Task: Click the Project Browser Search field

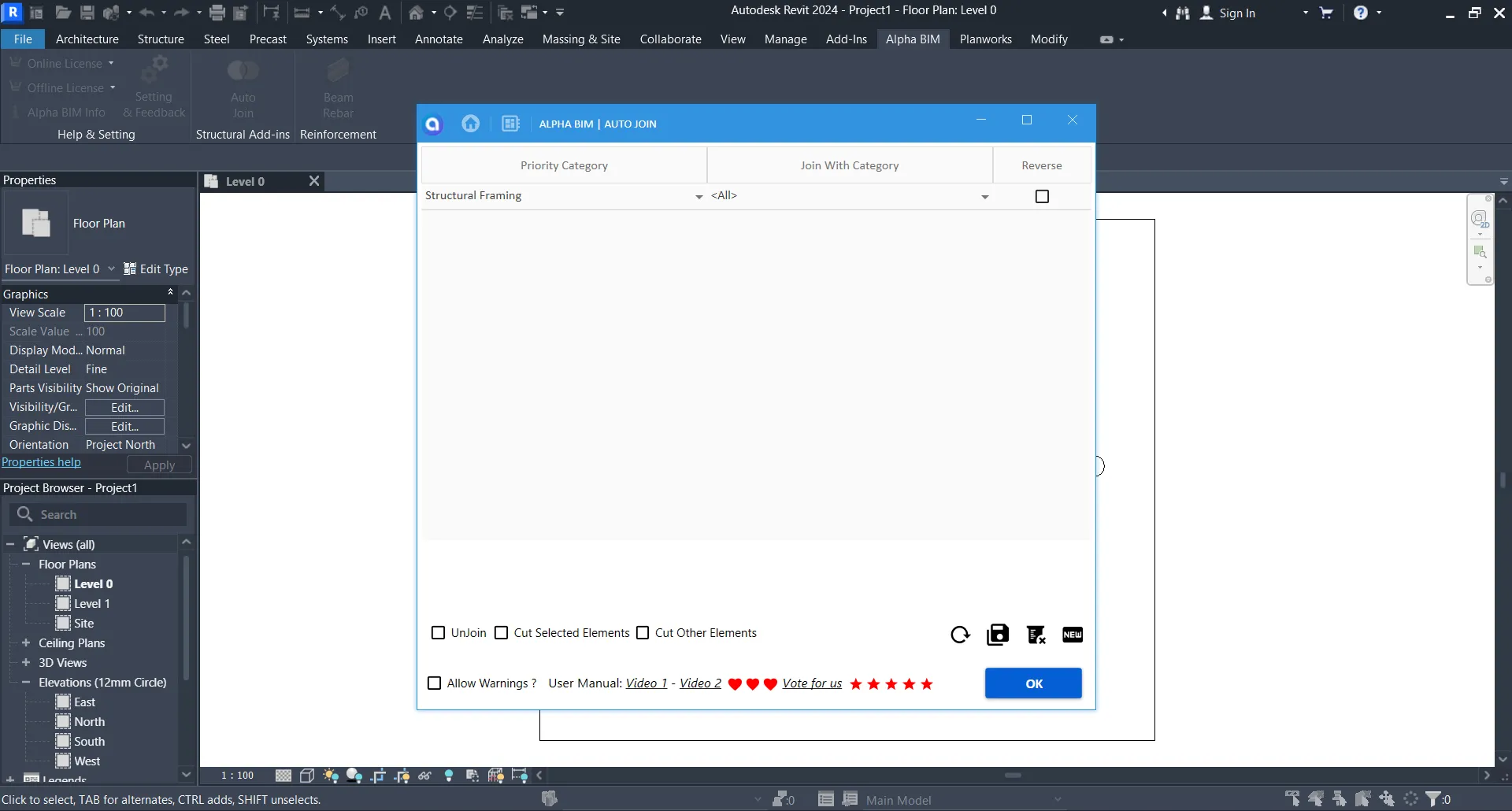Action: (98, 514)
